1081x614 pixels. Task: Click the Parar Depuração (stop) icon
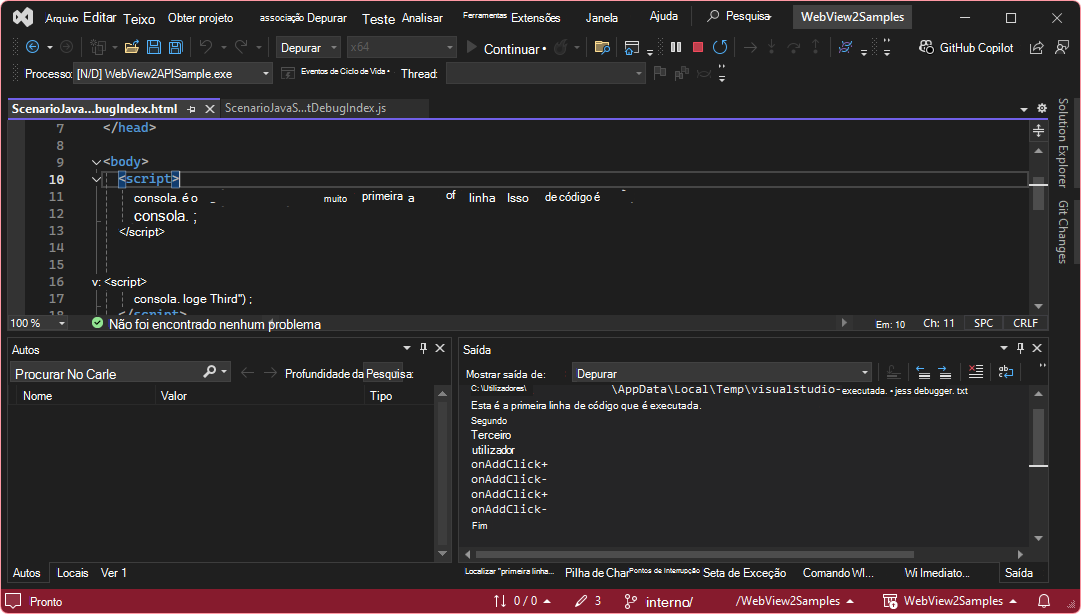(x=698, y=47)
